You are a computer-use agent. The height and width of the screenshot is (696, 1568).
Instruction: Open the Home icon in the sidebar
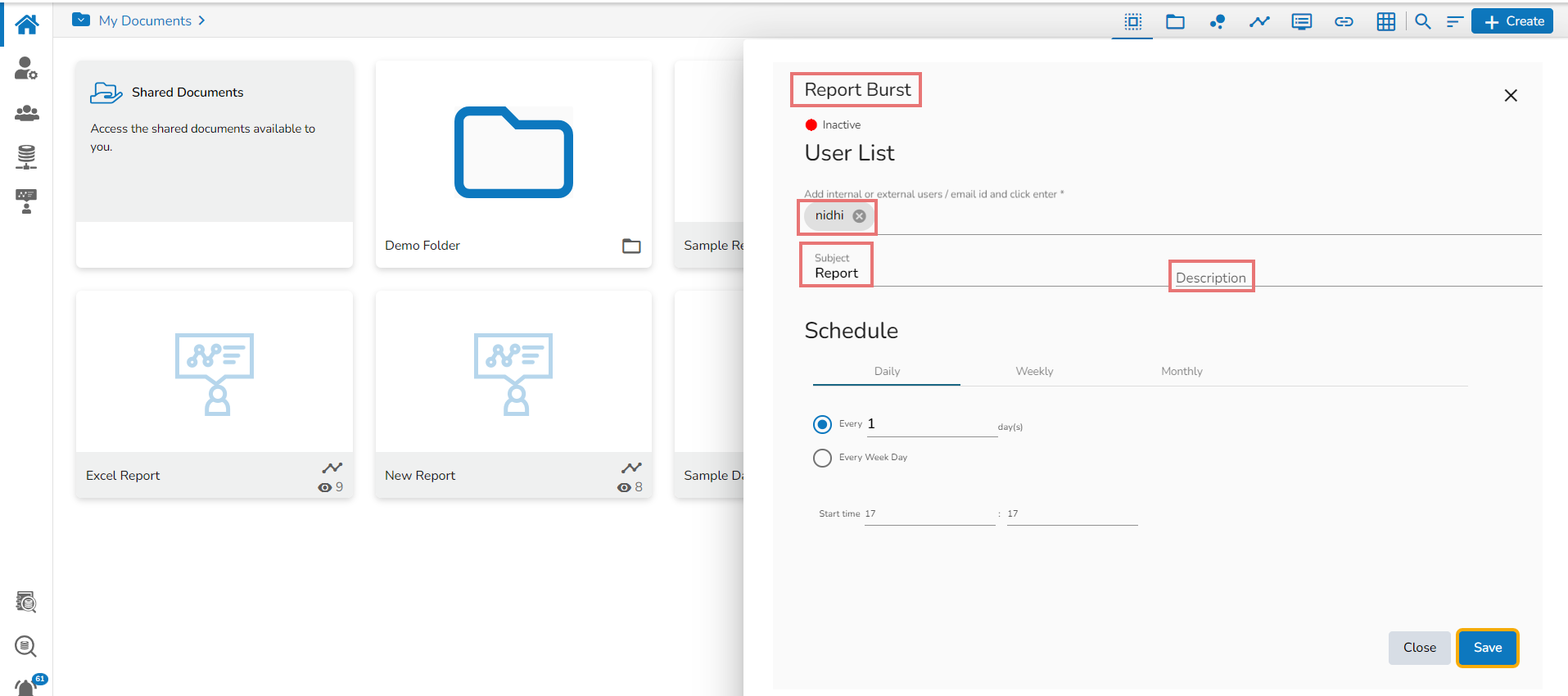click(26, 25)
